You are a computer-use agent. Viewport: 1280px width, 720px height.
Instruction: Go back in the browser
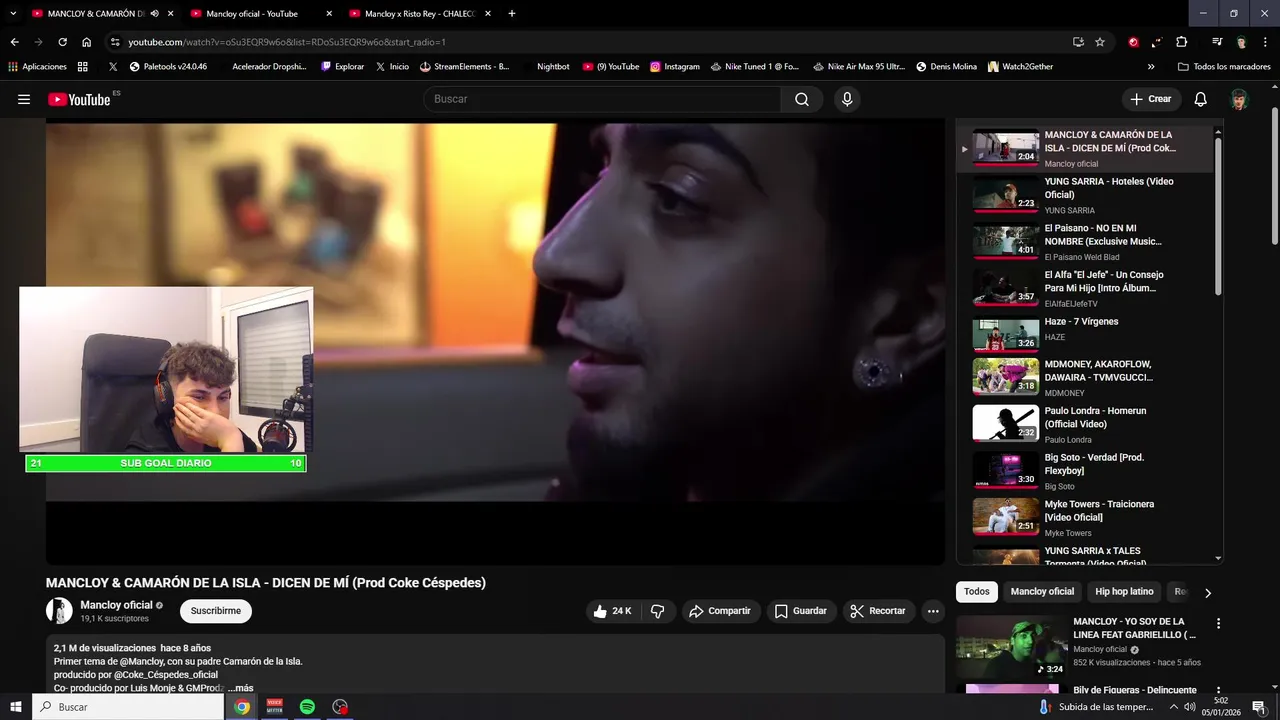(x=14, y=42)
